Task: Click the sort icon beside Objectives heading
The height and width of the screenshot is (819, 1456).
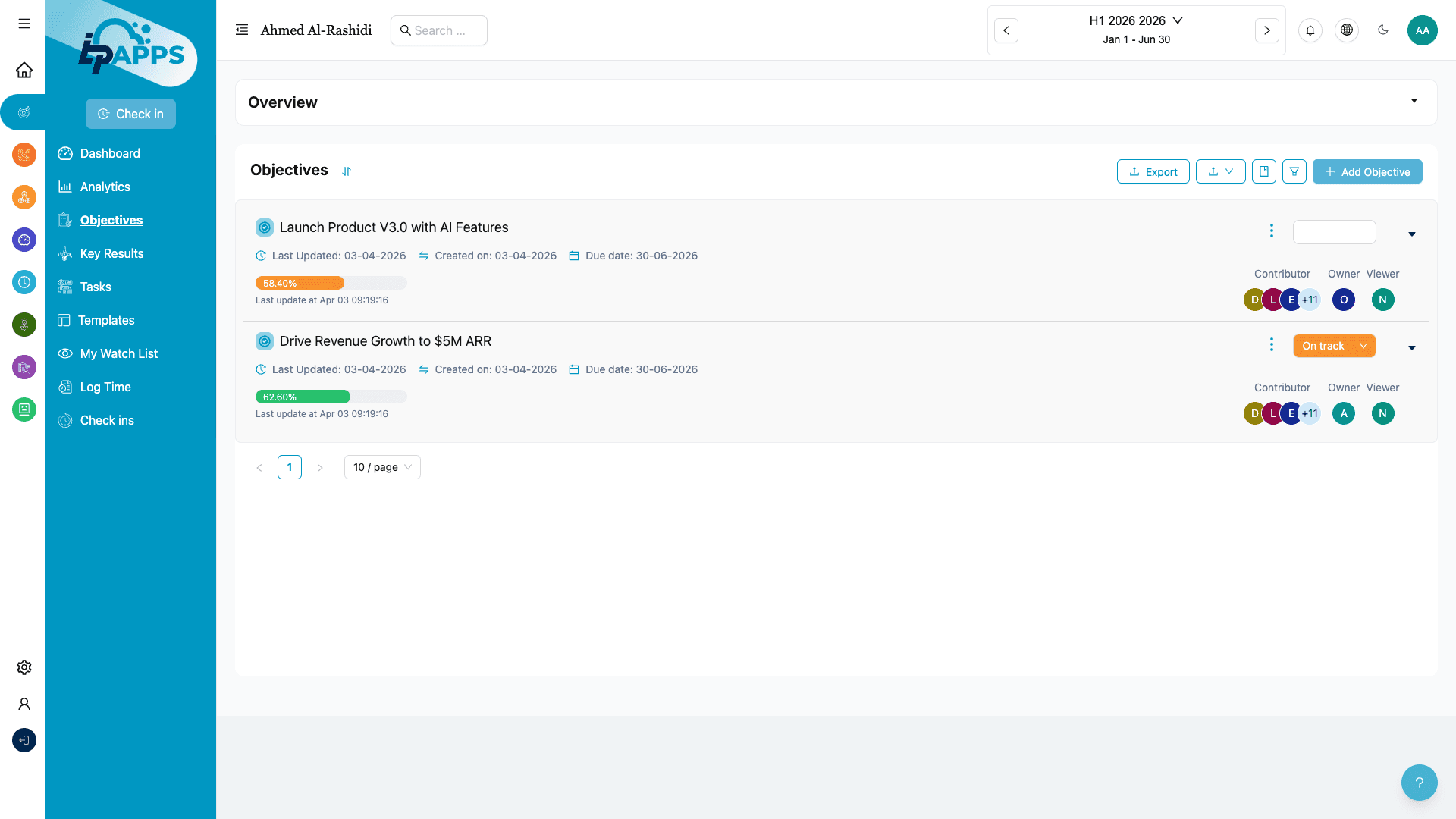Action: pyautogui.click(x=347, y=171)
